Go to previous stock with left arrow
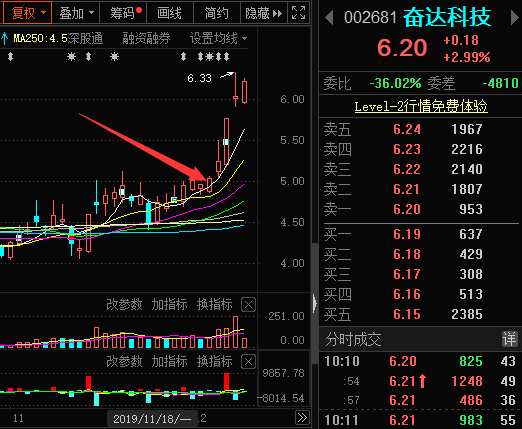This screenshot has width=522, height=429. click(329, 17)
